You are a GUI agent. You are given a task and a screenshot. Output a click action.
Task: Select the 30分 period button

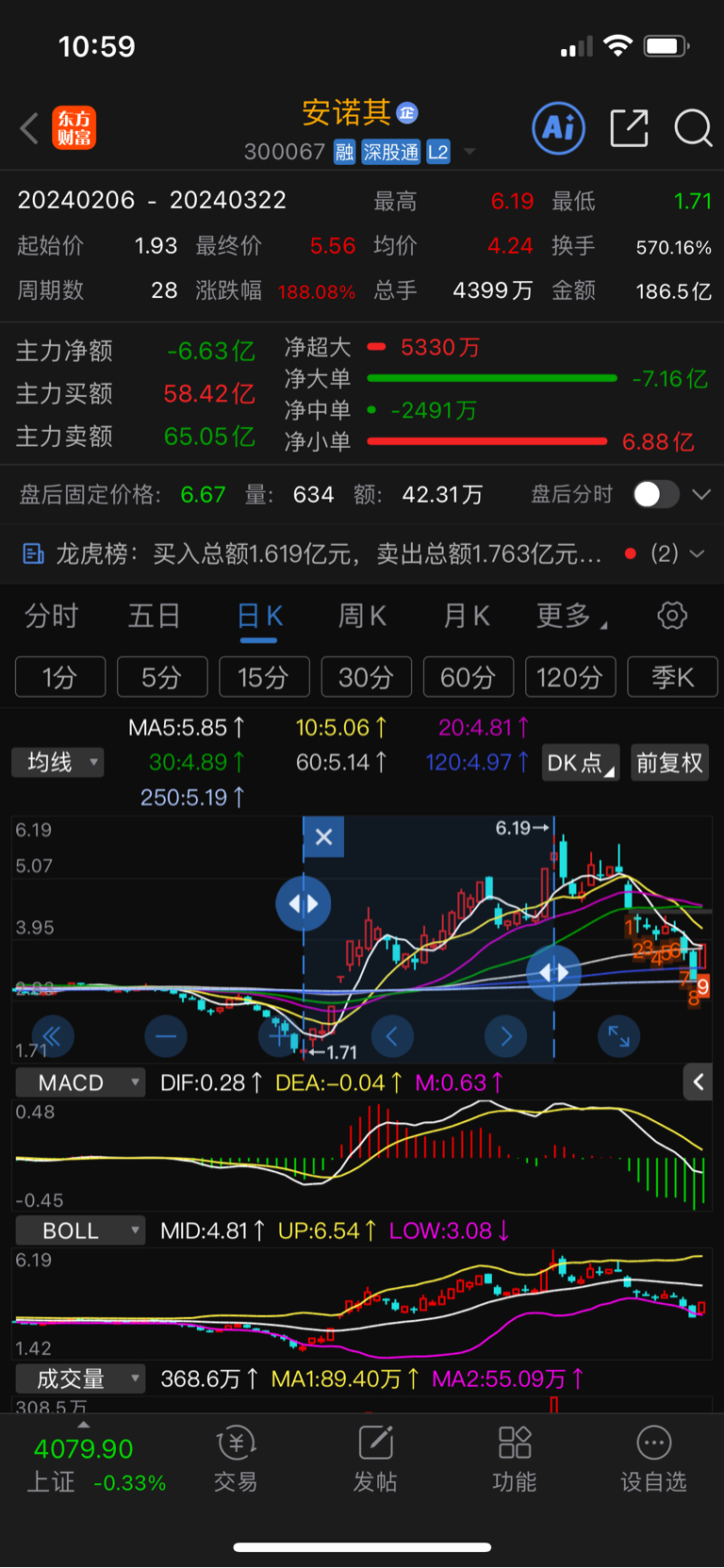coord(367,677)
